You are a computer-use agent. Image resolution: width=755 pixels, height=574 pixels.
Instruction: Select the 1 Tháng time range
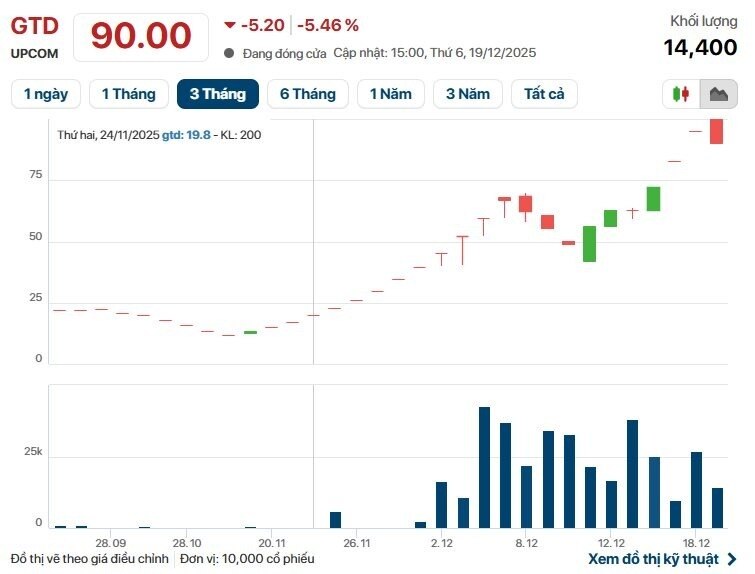128,94
